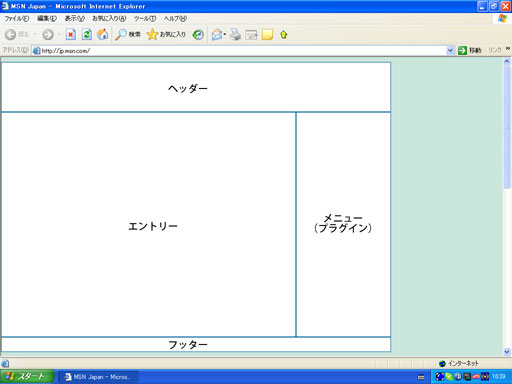Open the お気に入り(A) menu

(109, 19)
